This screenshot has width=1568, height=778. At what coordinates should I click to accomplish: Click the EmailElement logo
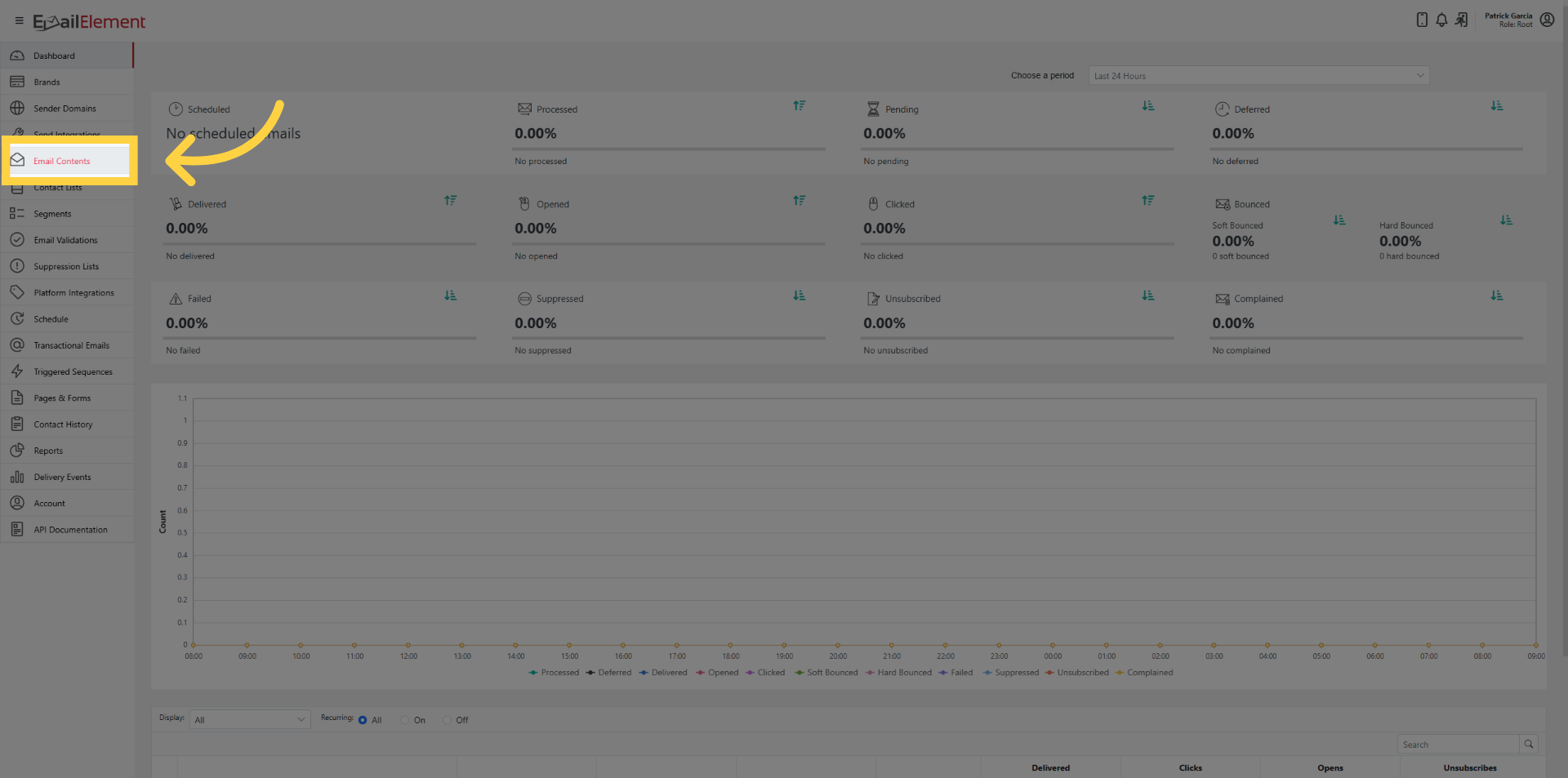89,22
